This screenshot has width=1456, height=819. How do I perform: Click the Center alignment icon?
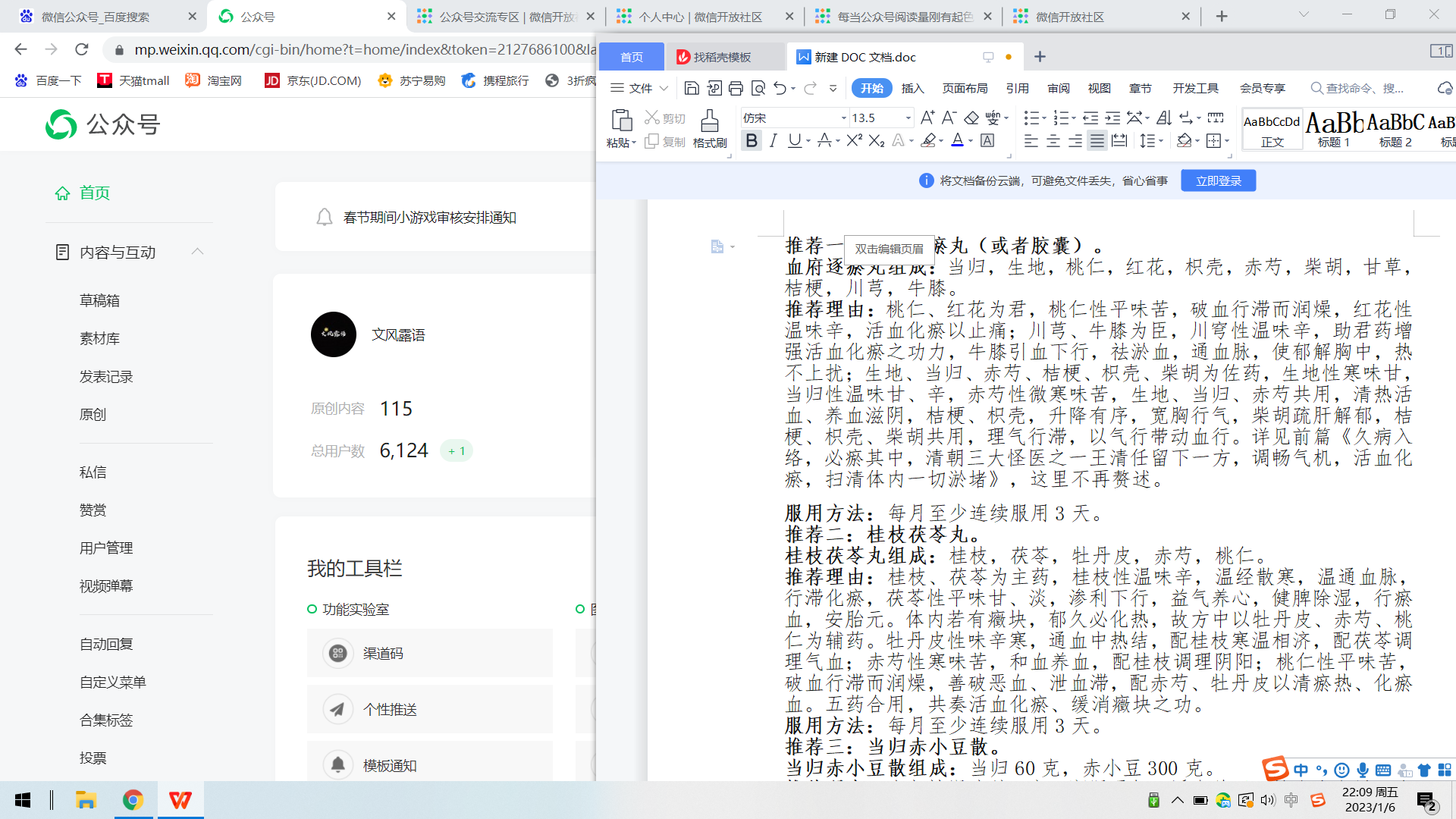pyautogui.click(x=1053, y=141)
